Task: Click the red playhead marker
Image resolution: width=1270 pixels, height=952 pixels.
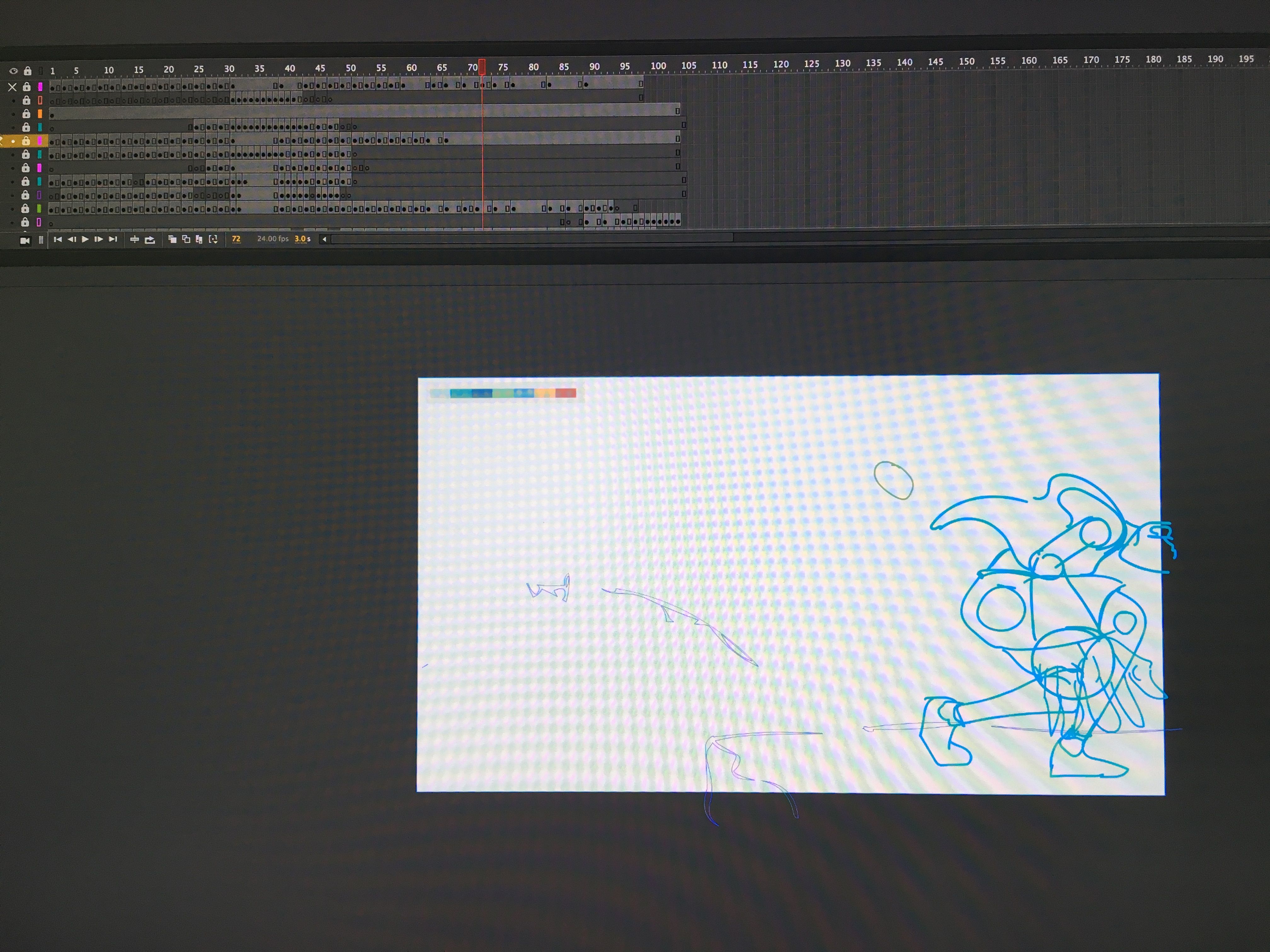Action: 482,67
